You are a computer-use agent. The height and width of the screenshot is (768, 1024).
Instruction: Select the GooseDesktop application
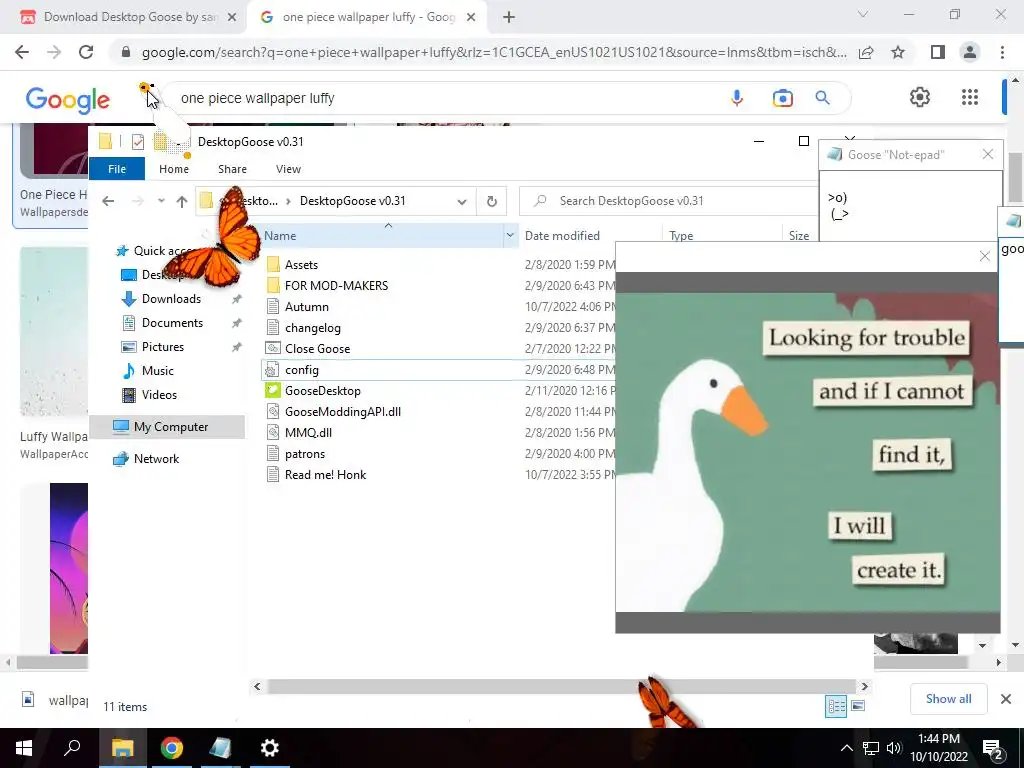(323, 391)
